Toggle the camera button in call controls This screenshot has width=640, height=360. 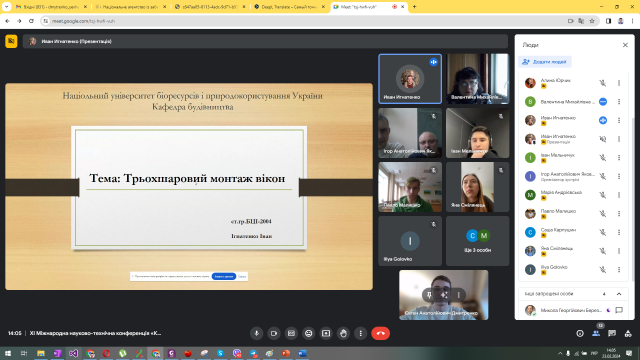point(274,333)
